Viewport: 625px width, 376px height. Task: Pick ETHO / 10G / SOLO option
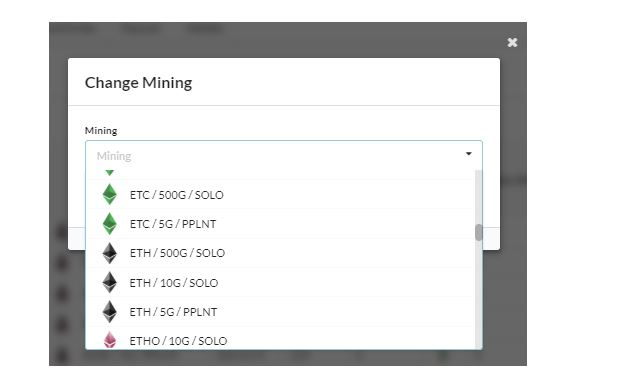point(280,339)
